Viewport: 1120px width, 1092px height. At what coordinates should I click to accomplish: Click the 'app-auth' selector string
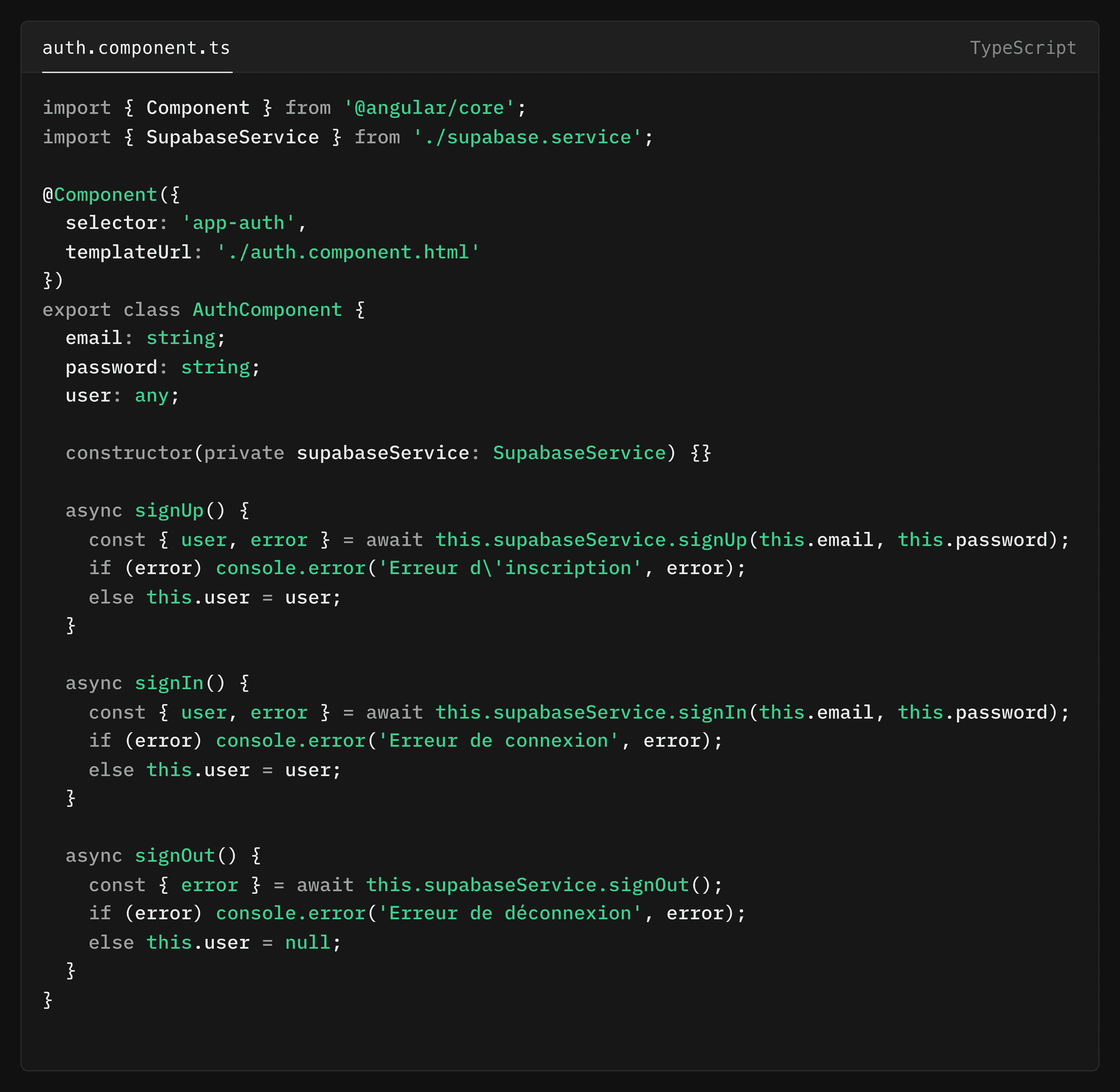[x=238, y=223]
